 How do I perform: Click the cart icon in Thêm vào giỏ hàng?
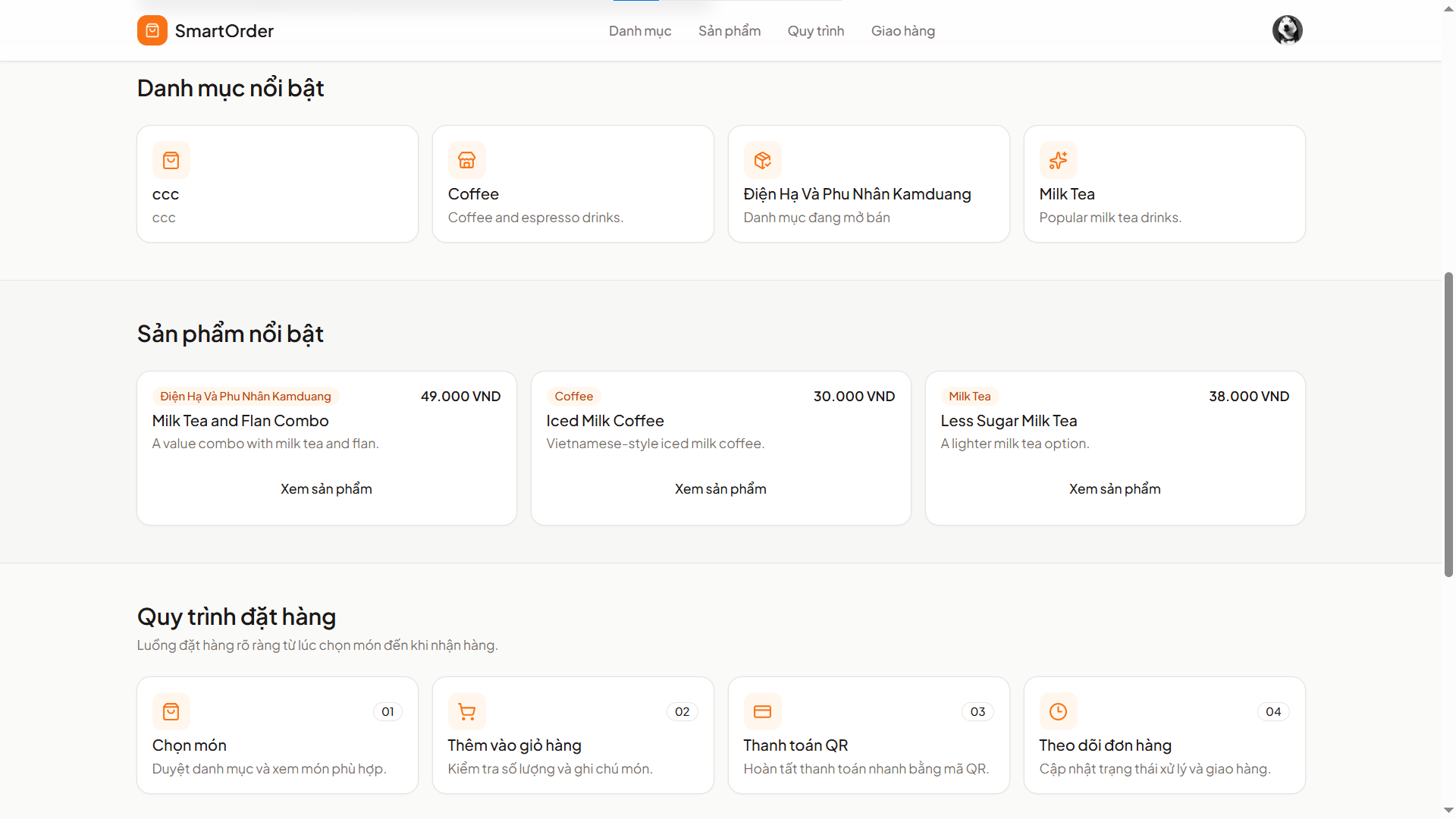point(467,711)
